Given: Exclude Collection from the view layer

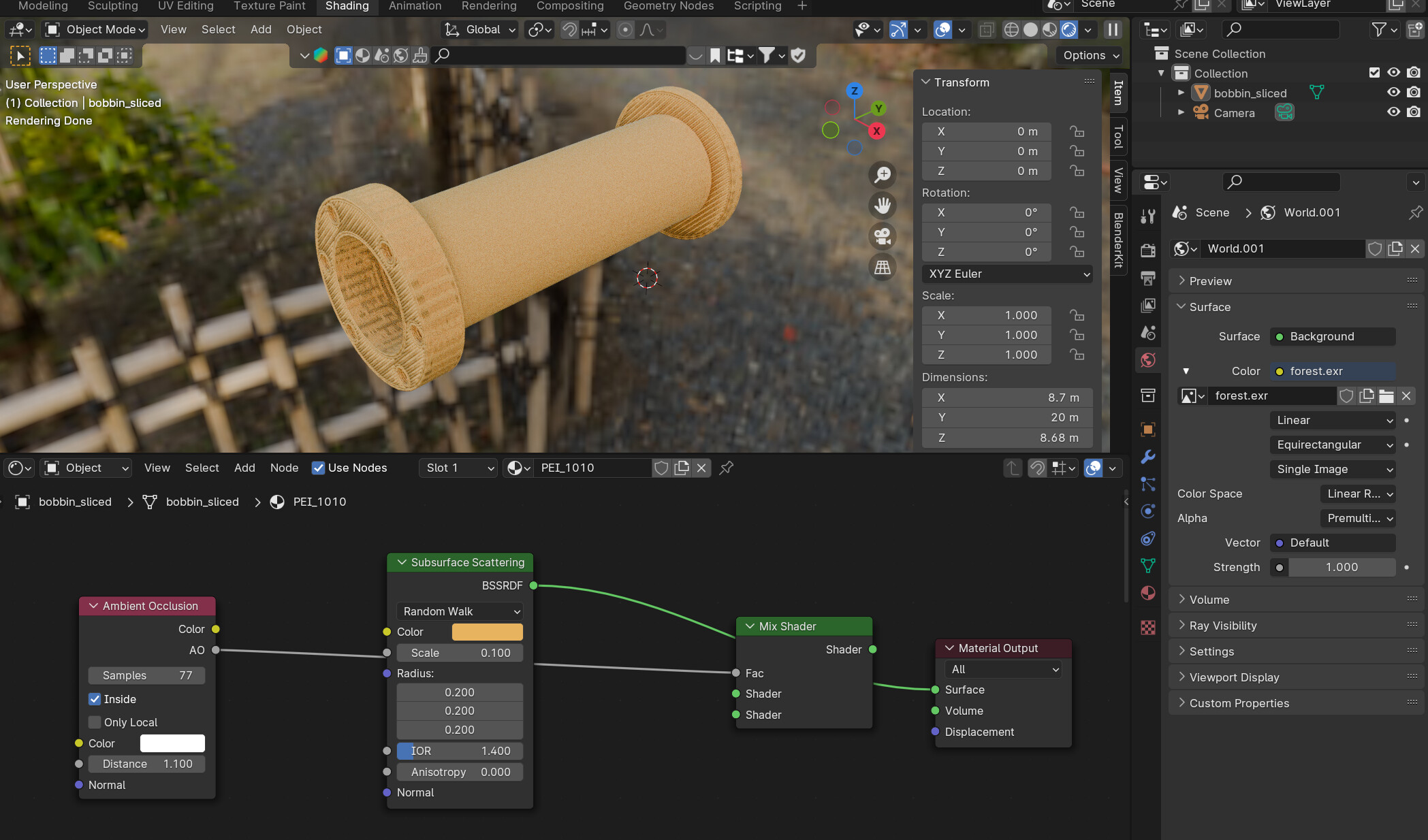Looking at the screenshot, I should pos(1374,73).
